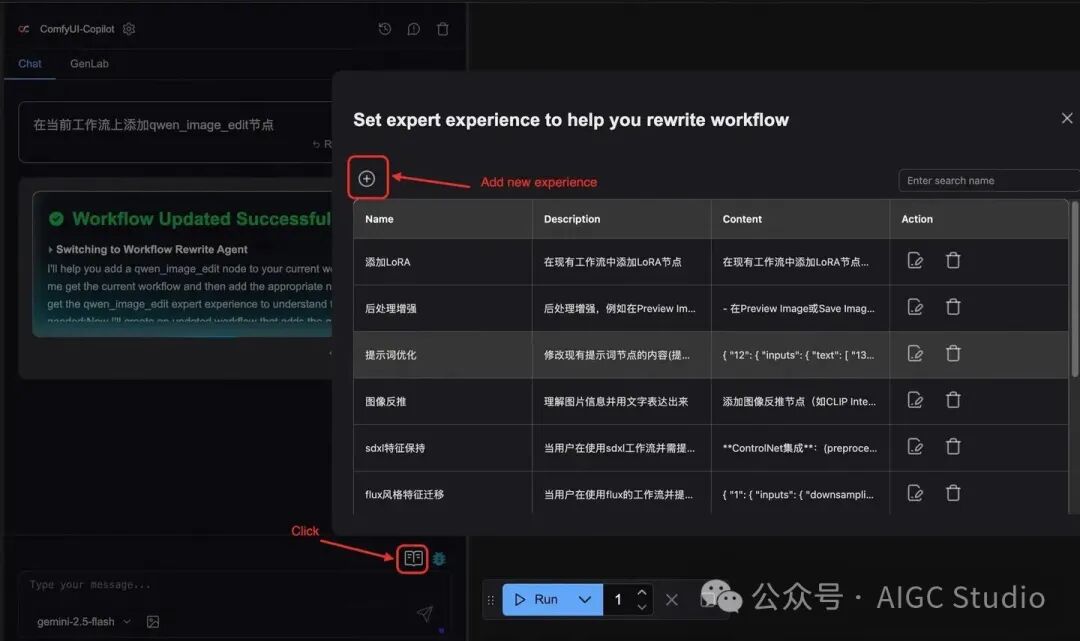This screenshot has width=1080, height=641.
Task: Attach an image next to the model selector
Action: pyautogui.click(x=152, y=621)
